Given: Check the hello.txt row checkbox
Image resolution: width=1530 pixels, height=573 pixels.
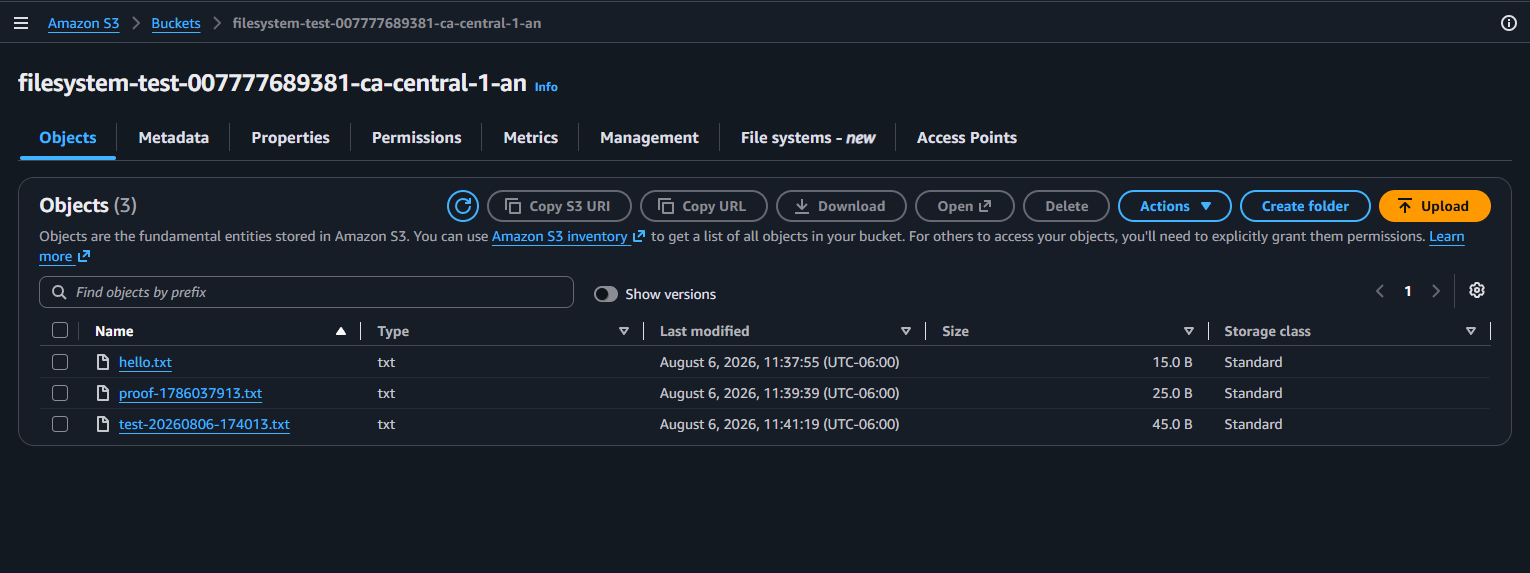Looking at the screenshot, I should click(60, 362).
